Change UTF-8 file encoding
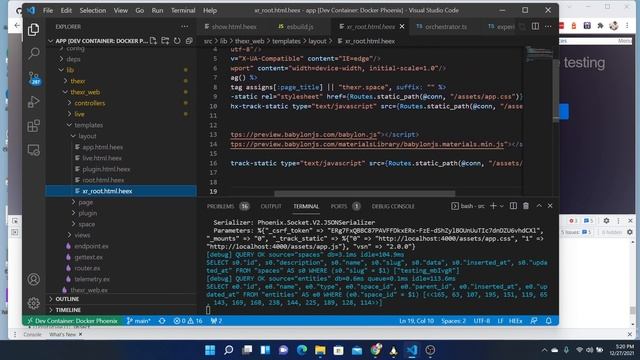Image resolution: width=640 pixels, height=360 pixels. (x=482, y=321)
